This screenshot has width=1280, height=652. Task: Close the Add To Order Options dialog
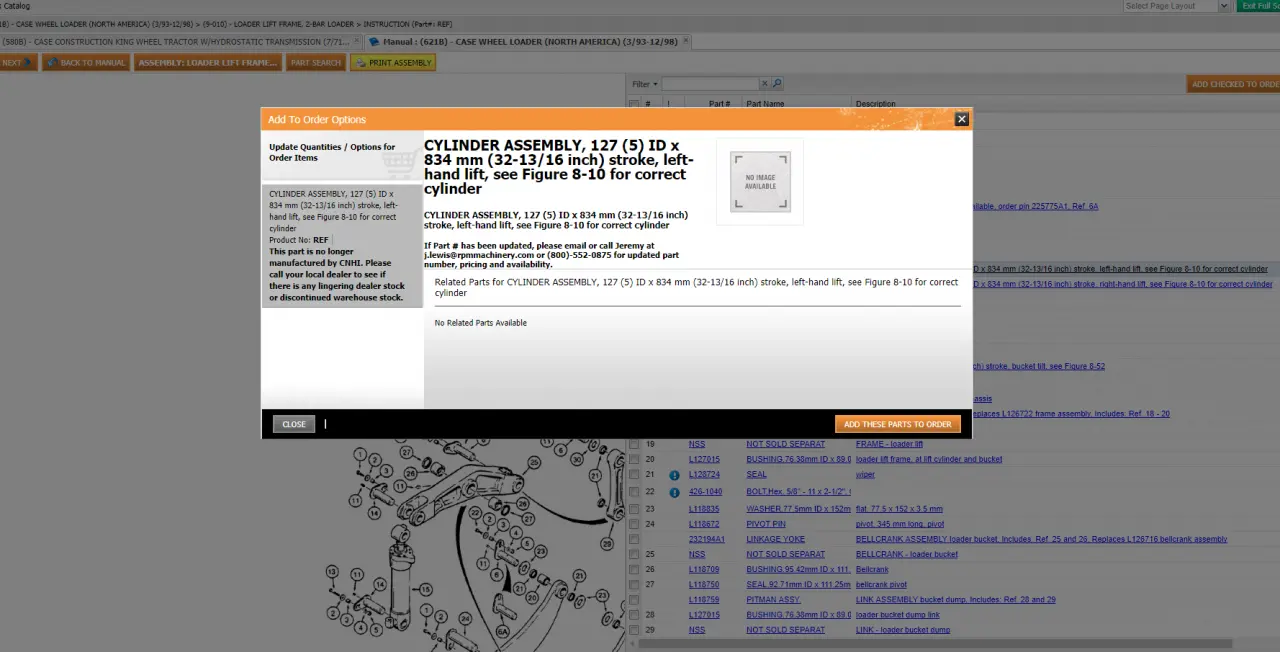click(961, 119)
